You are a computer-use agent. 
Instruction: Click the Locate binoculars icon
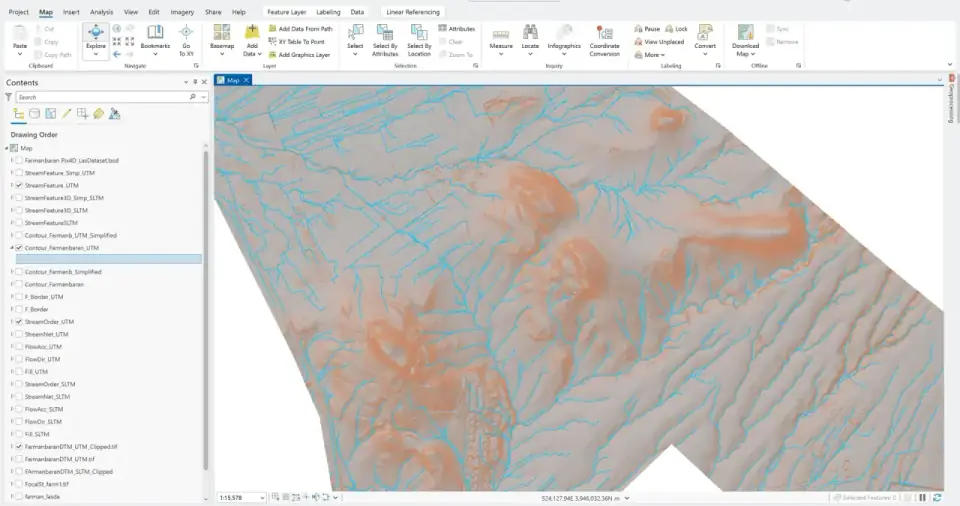tap(530, 32)
